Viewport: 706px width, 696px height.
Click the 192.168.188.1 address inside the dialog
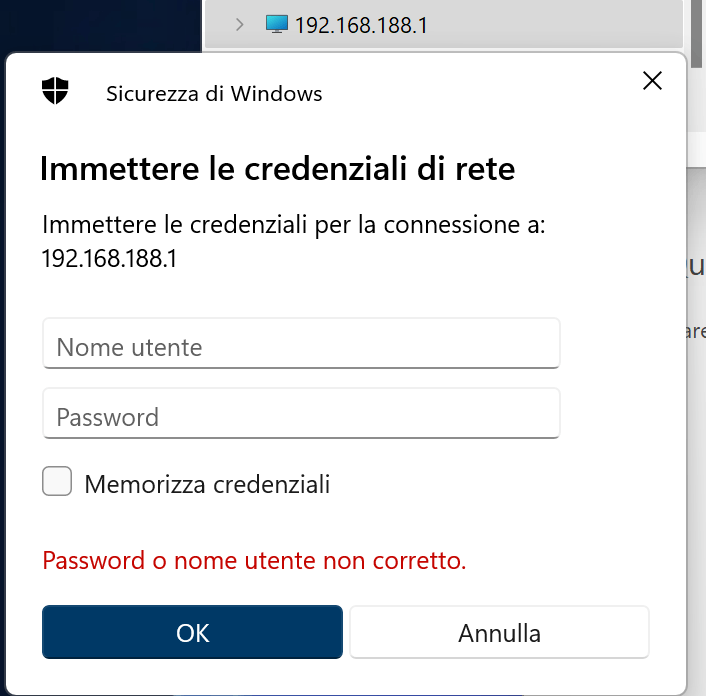tap(108, 258)
